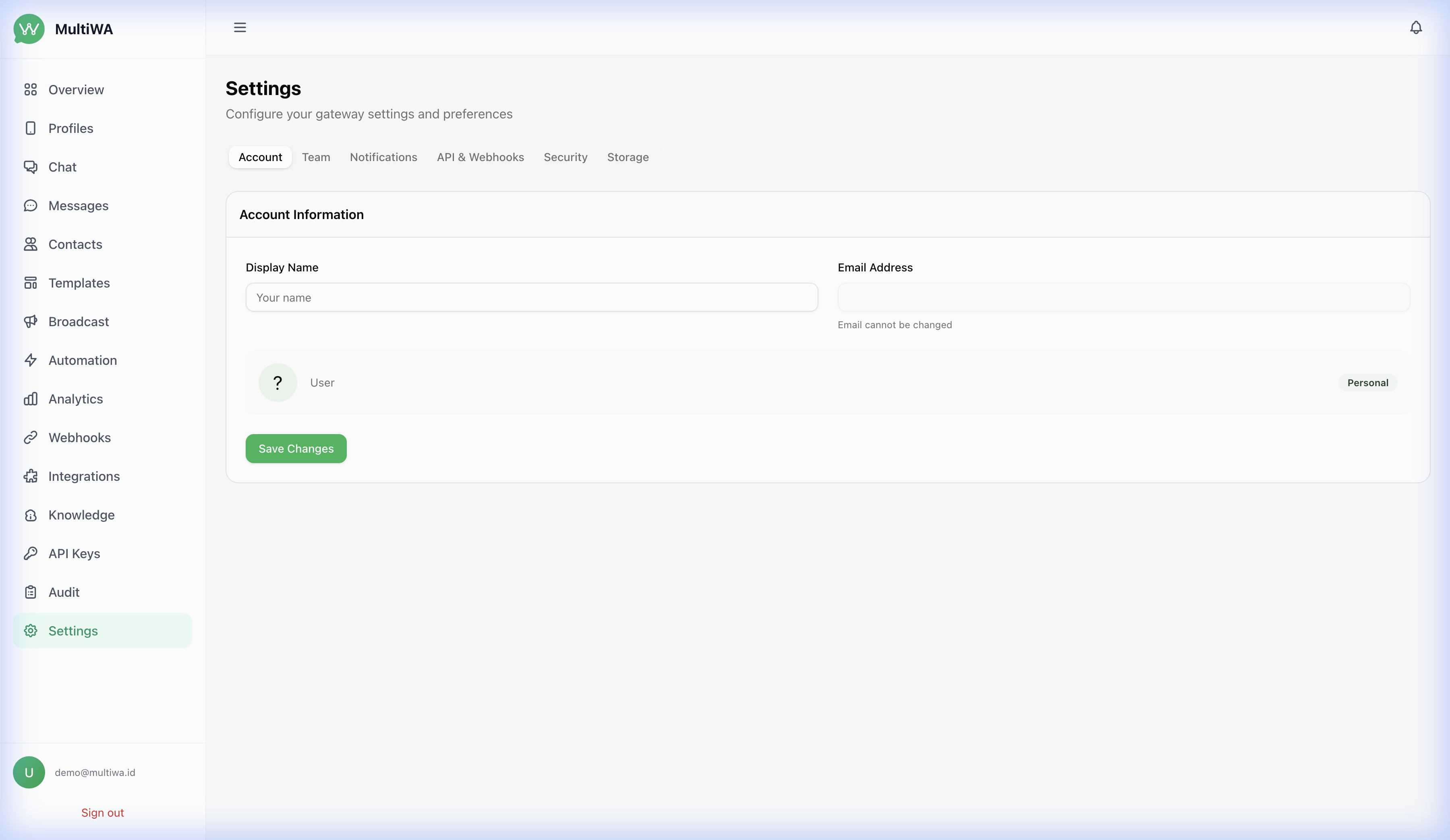The width and height of the screenshot is (1450, 840).
Task: Click the Analytics bar chart icon
Action: 31,399
